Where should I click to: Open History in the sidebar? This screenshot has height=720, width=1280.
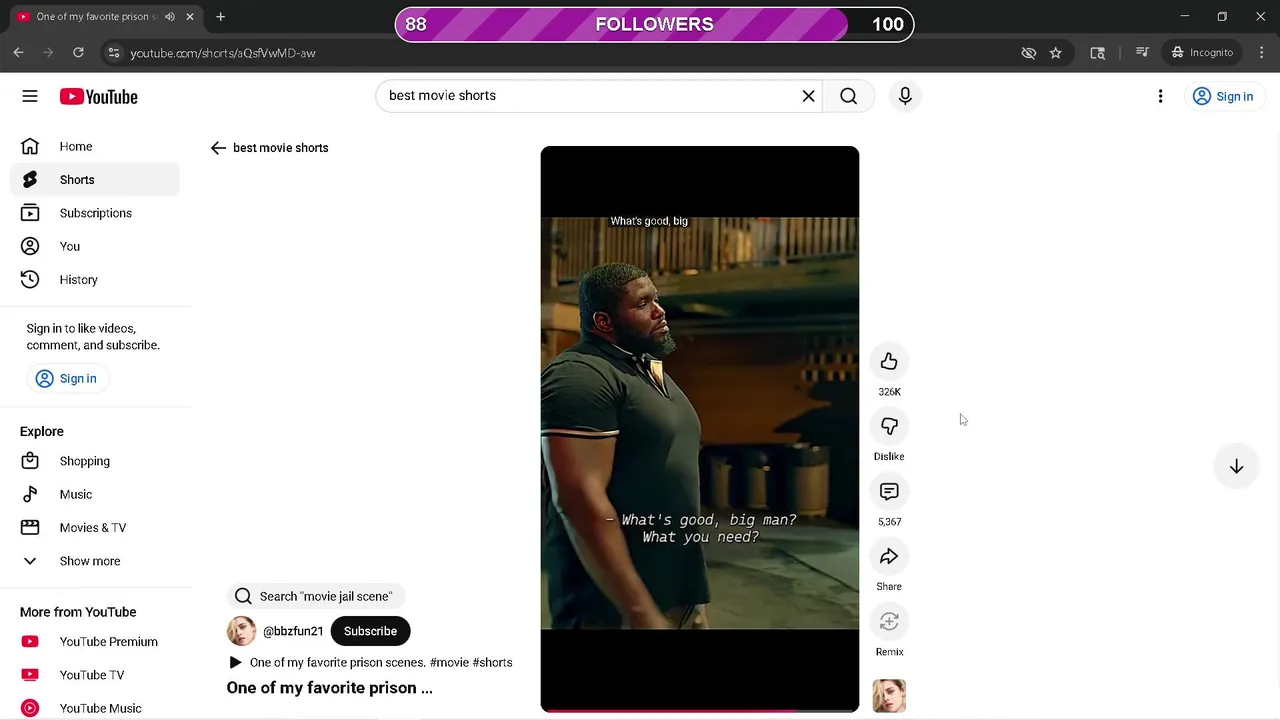(95, 280)
